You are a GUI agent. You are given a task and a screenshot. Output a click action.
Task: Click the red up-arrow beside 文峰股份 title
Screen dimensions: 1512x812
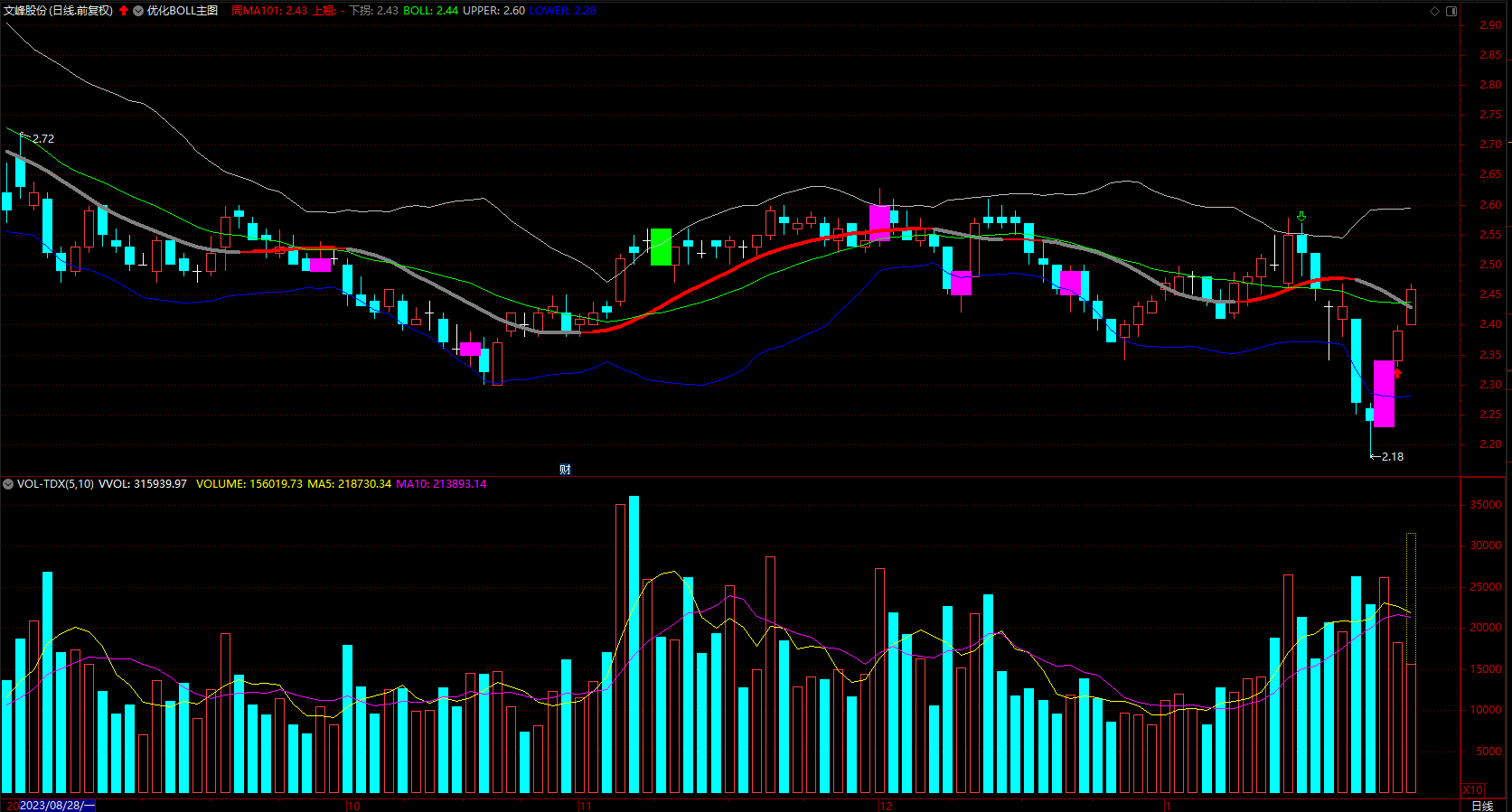tap(124, 11)
